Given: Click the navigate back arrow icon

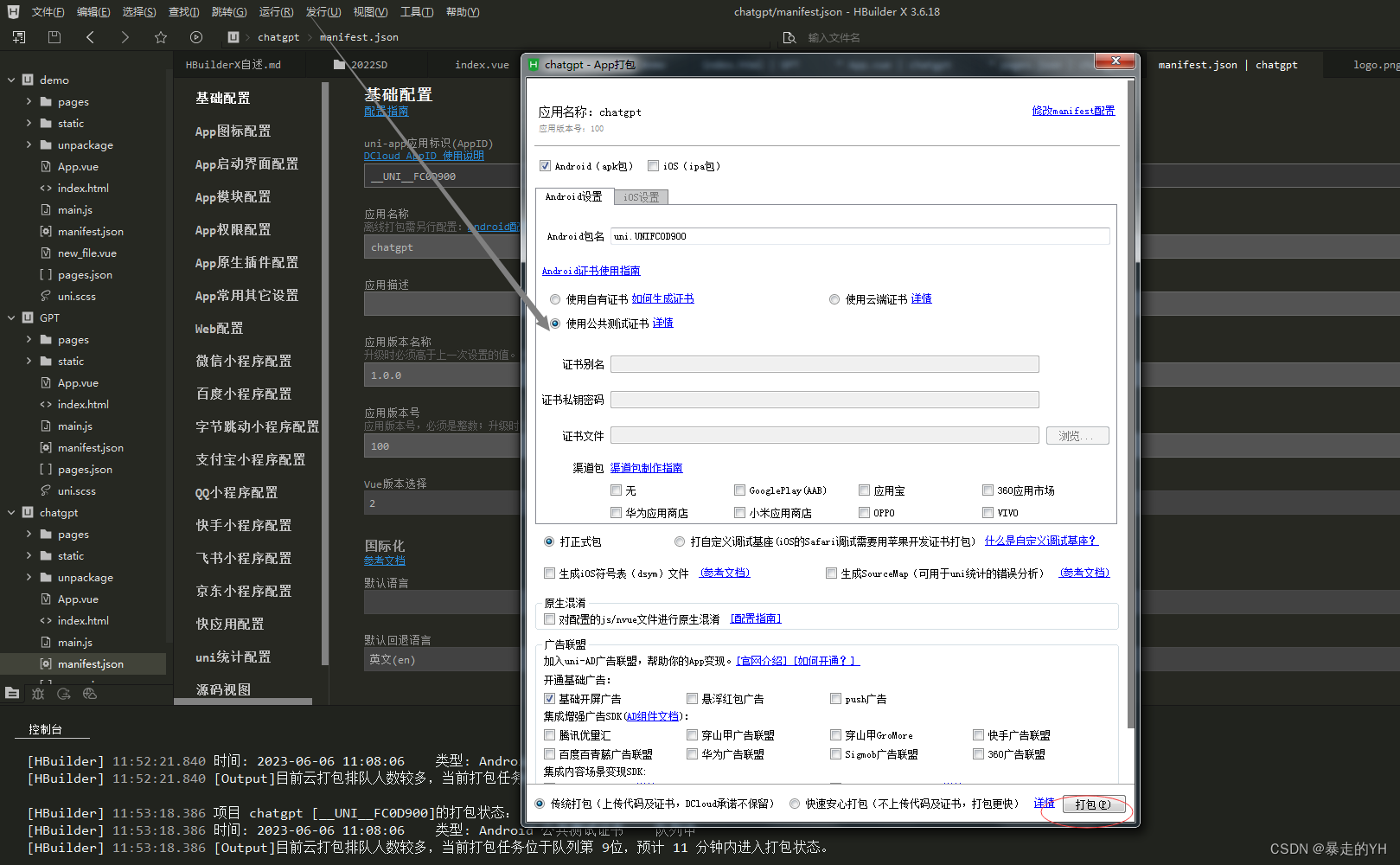Looking at the screenshot, I should tap(90, 37).
